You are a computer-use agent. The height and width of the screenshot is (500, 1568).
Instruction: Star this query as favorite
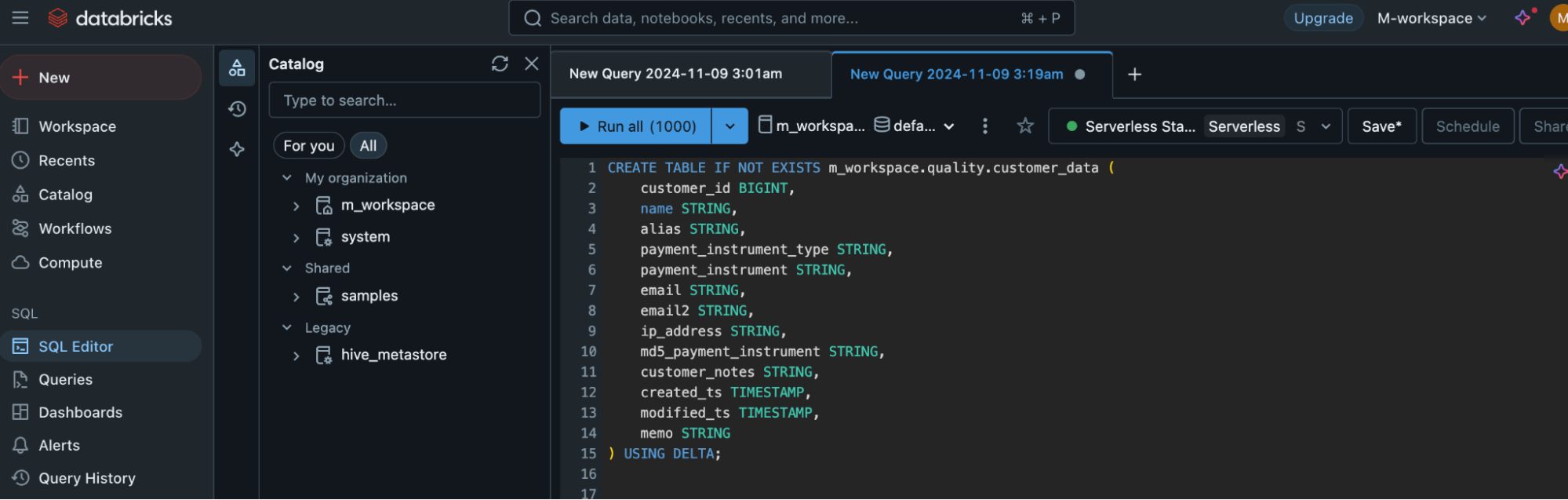click(x=1025, y=126)
